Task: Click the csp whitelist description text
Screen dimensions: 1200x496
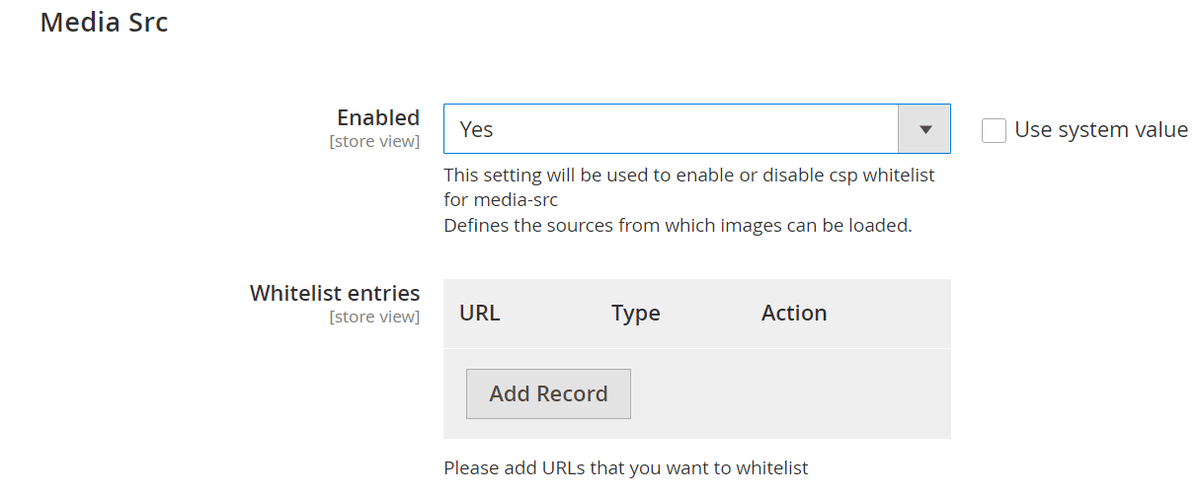Action: tap(689, 187)
